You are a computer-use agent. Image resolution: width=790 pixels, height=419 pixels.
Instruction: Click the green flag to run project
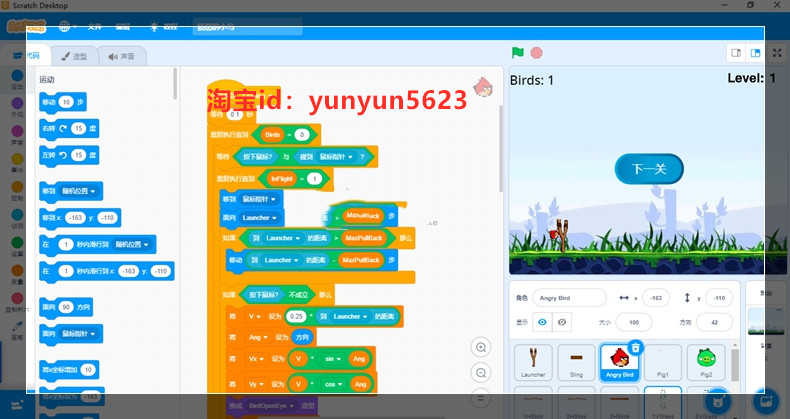[517, 52]
